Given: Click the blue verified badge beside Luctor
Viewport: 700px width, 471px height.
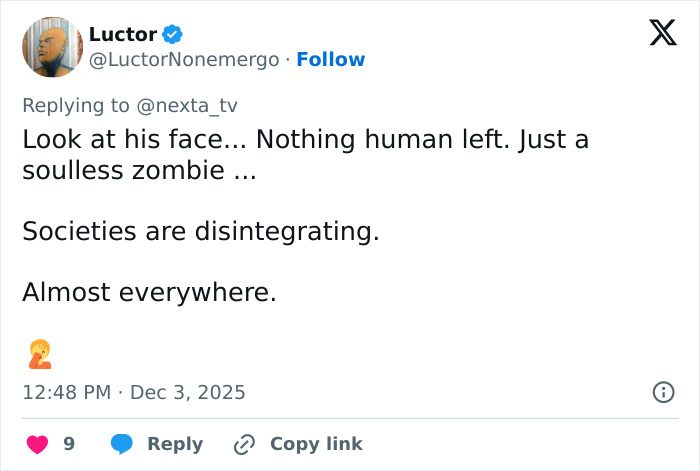Looking at the screenshot, I should click(173, 34).
